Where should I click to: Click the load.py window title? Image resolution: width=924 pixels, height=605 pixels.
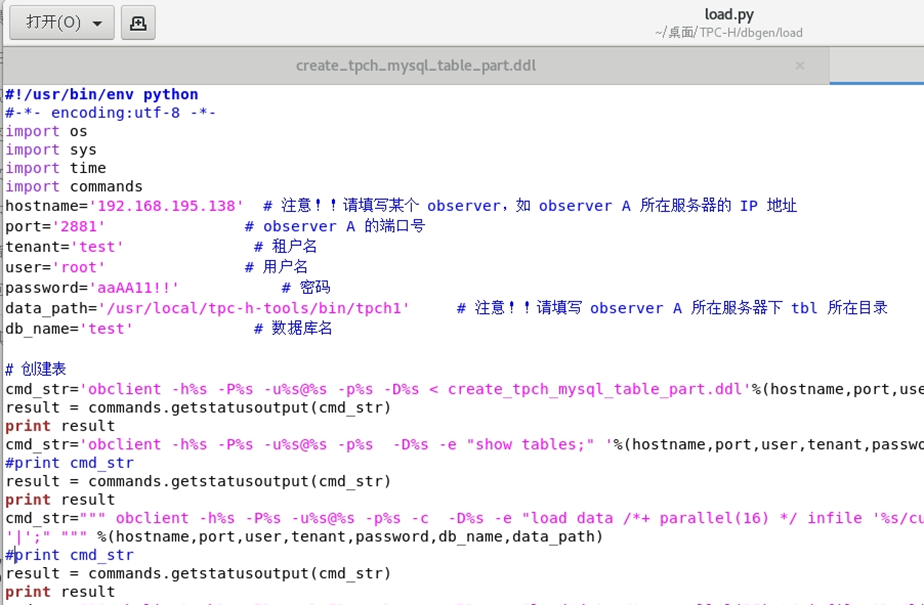pyautogui.click(x=729, y=14)
